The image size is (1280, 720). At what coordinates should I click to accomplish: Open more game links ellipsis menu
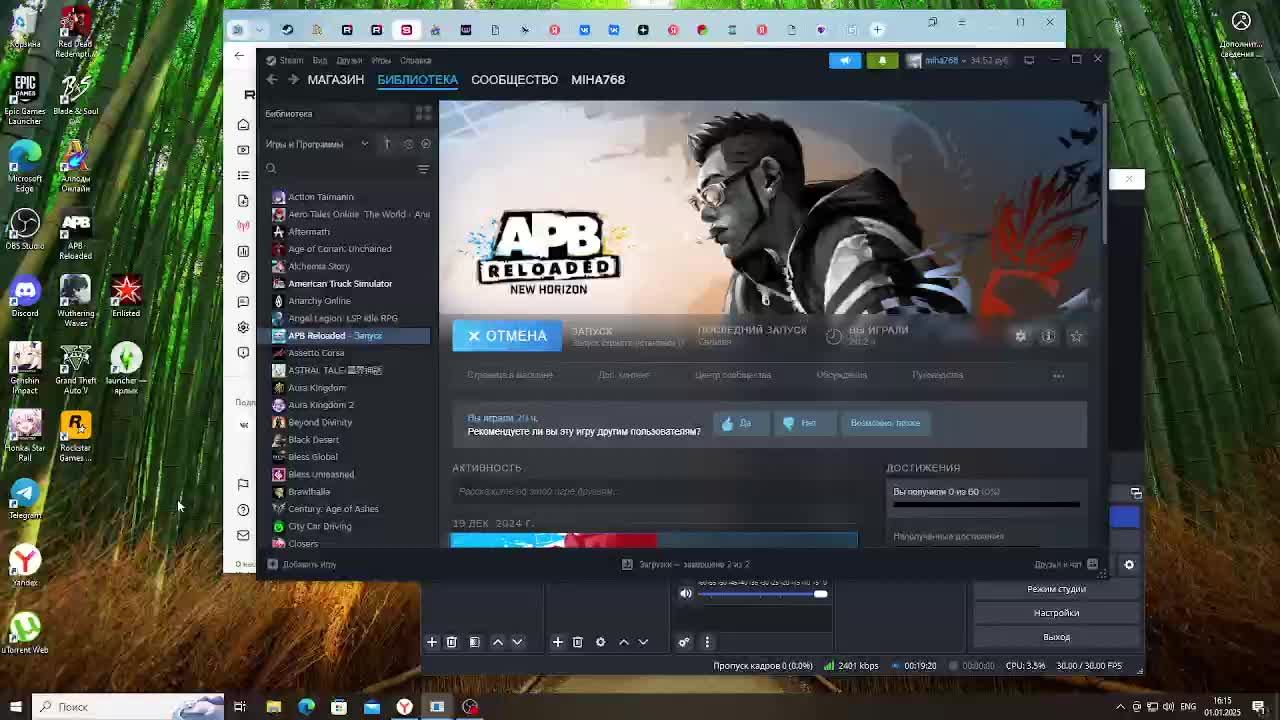click(x=1058, y=376)
